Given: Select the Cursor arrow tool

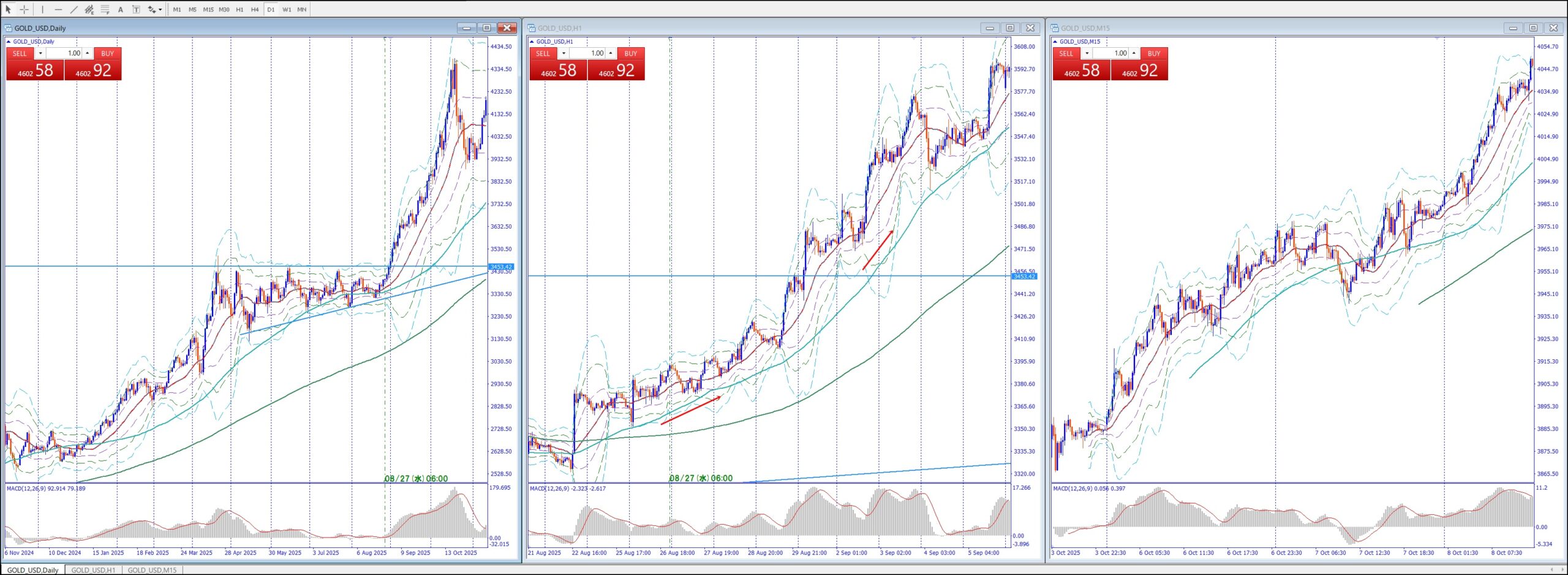Looking at the screenshot, I should (8, 9).
